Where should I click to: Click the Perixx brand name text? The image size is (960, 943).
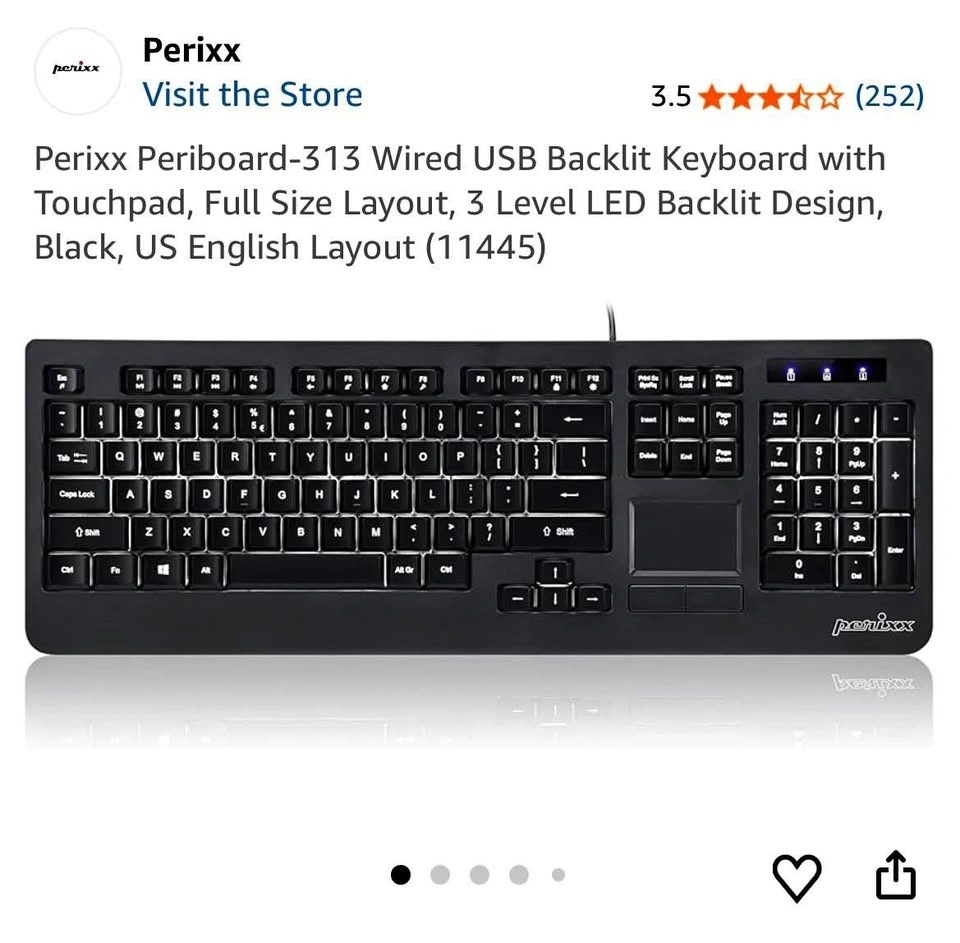191,50
